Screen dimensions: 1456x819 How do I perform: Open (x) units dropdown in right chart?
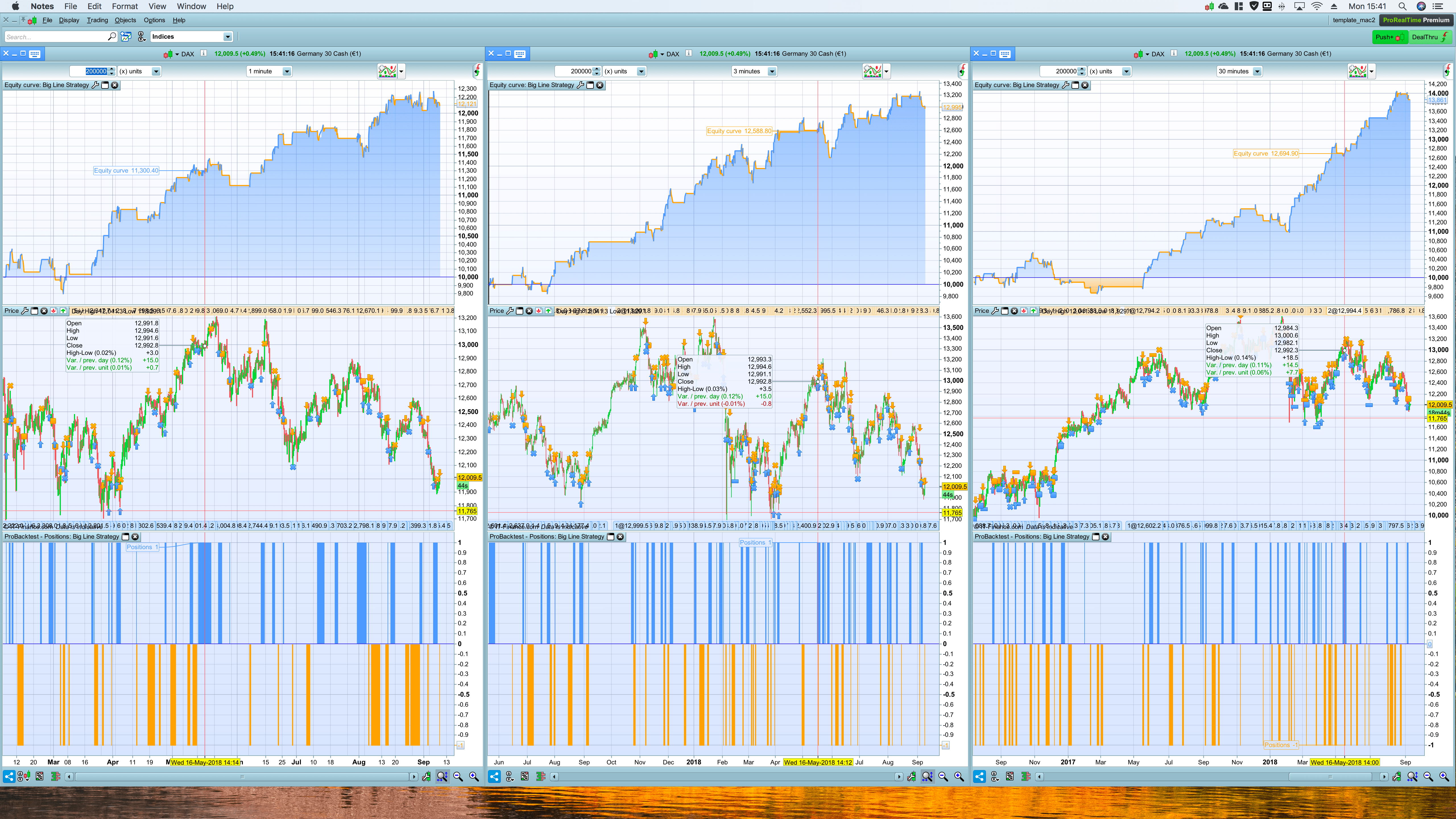[1126, 71]
